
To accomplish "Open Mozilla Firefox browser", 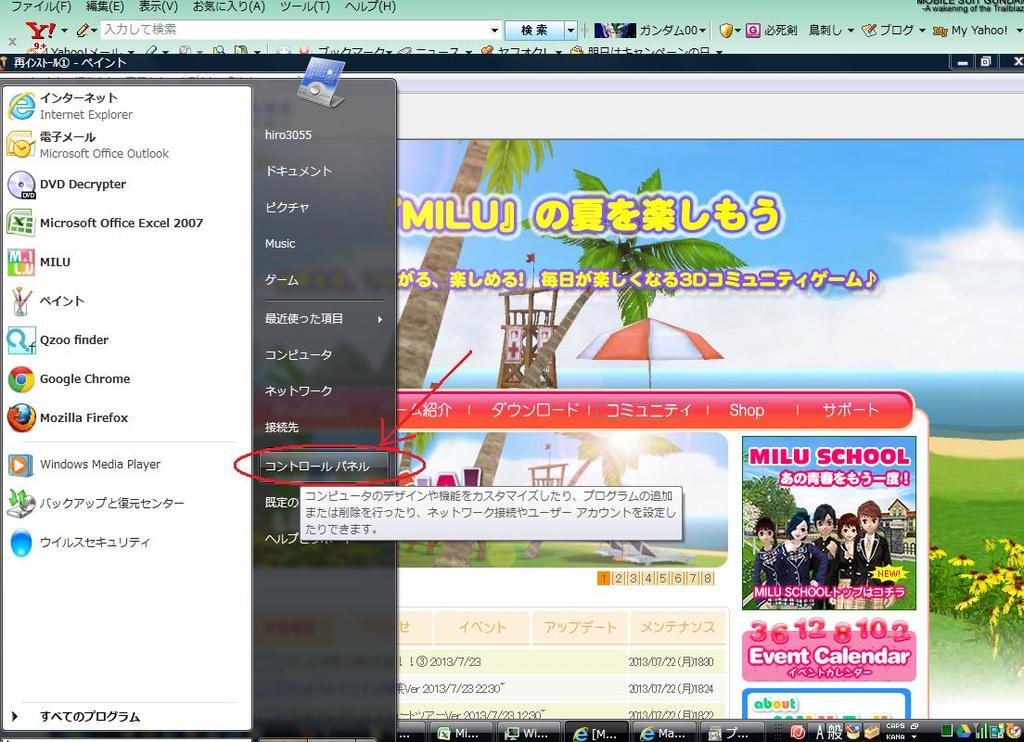I will 83,418.
